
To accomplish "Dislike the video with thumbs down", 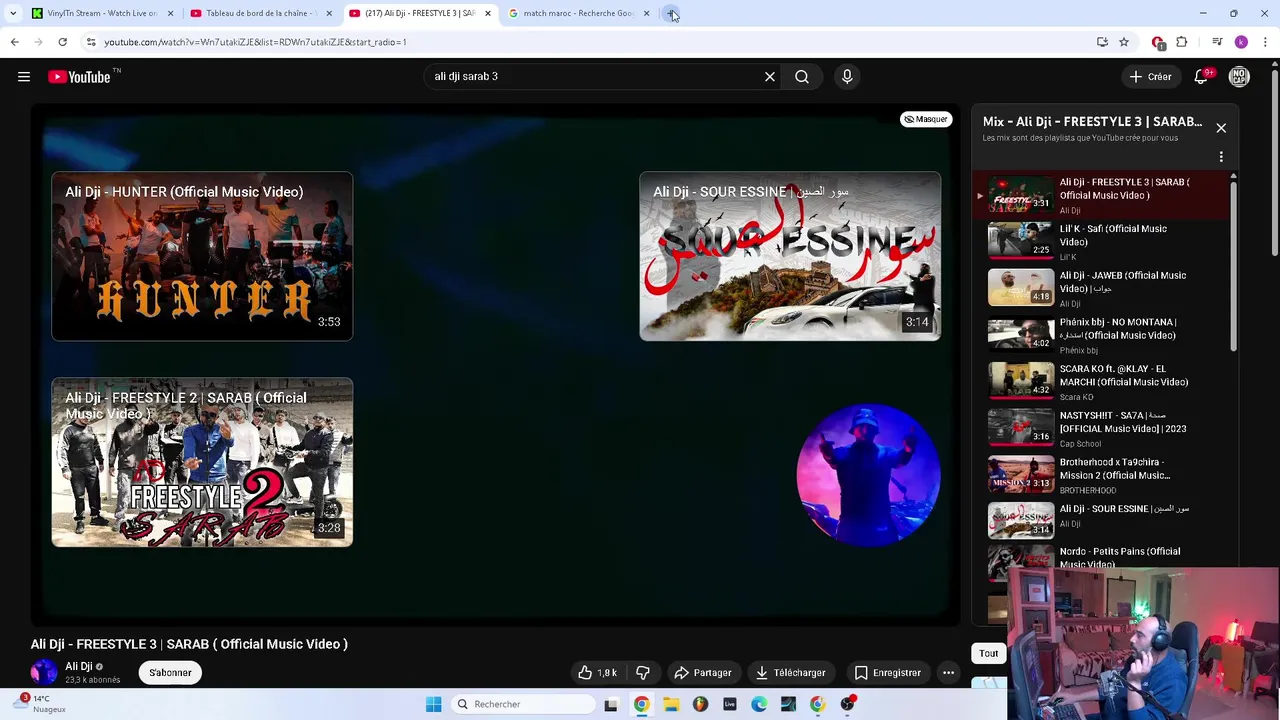I will coord(643,673).
